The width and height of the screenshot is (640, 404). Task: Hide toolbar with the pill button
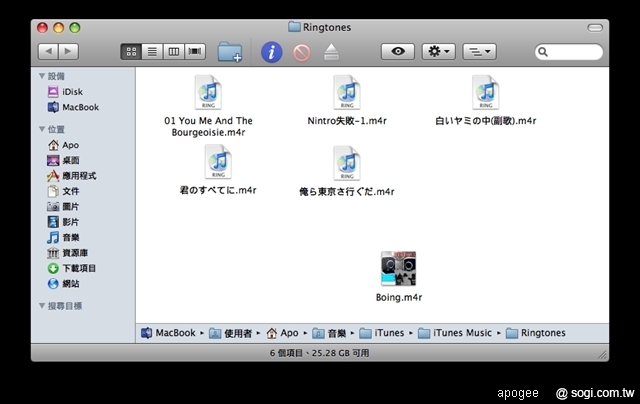595,28
